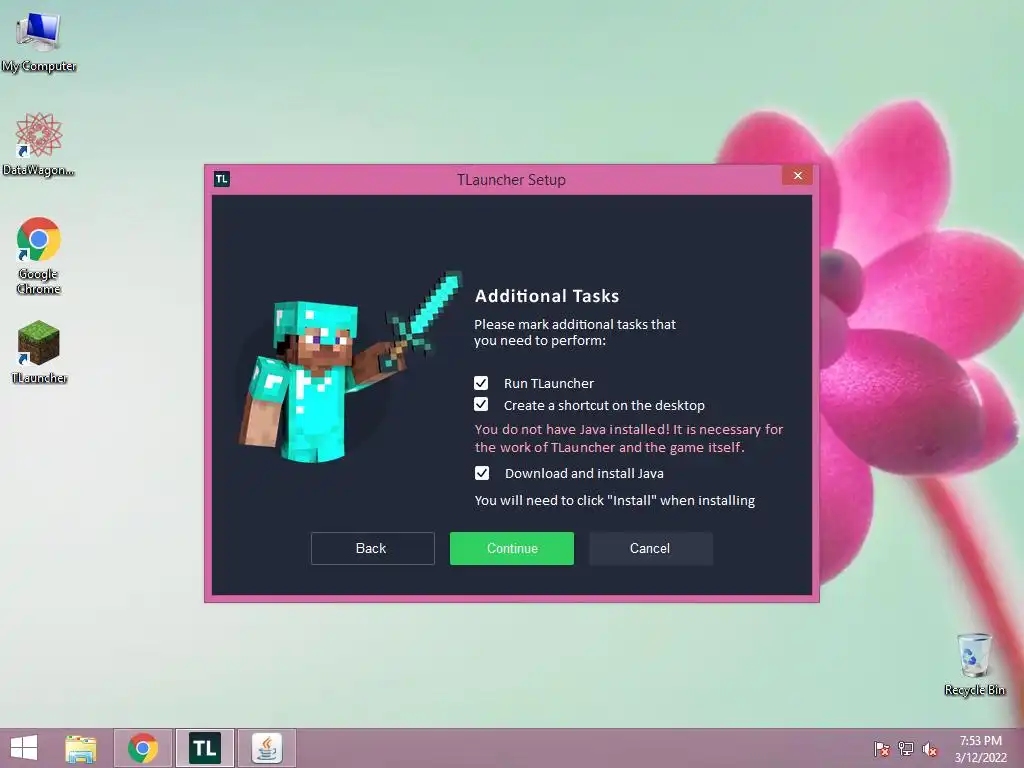1024x768 pixels.
Task: Open My Computer desktop icon
Action: 39,42
